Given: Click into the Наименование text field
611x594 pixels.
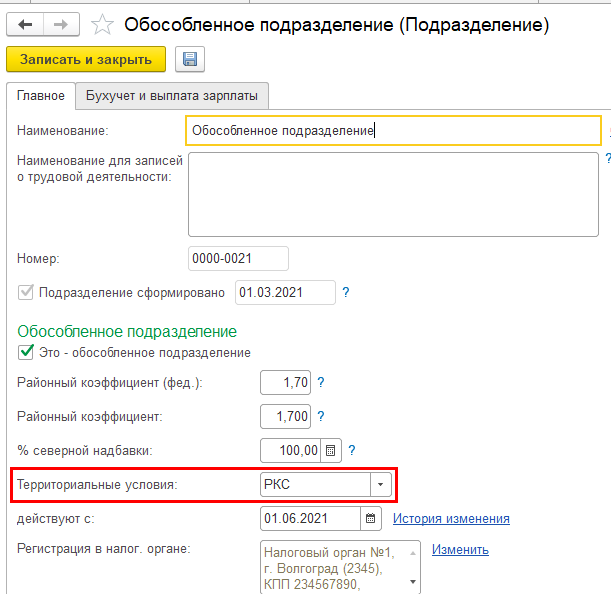Looking at the screenshot, I should 393,131.
